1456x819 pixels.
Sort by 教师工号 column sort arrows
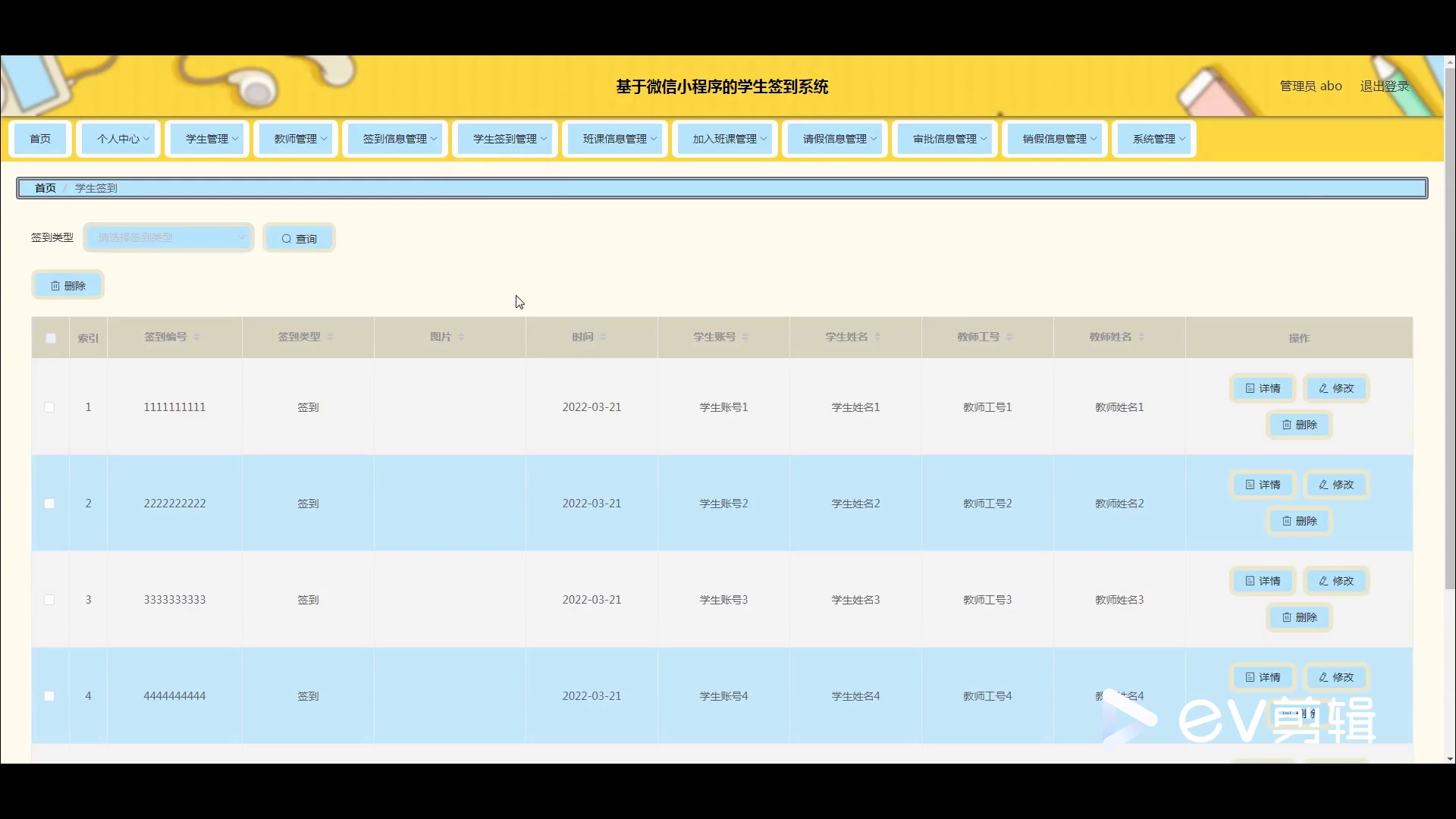pos(1009,337)
